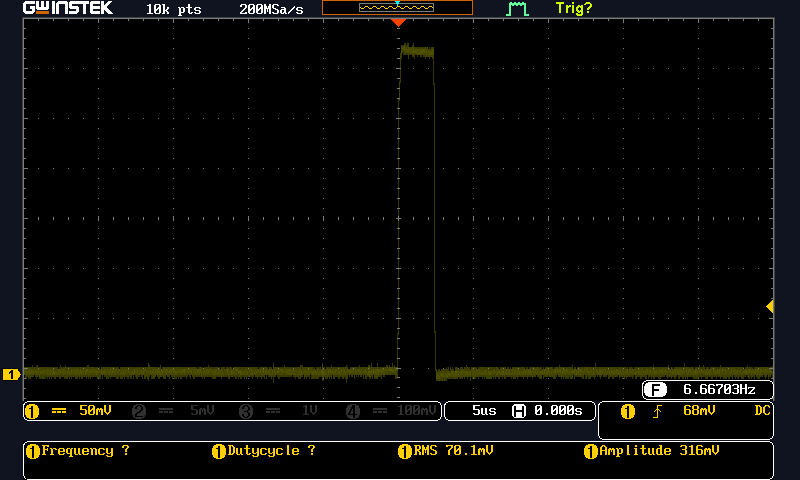Click the green acquisition mode waveform icon
This screenshot has height=480, width=800.
point(516,9)
